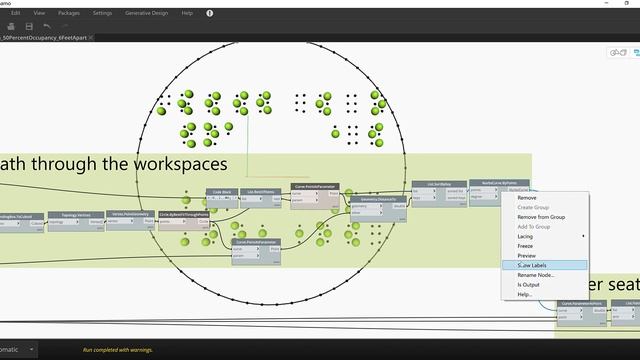Choose Rename Node... in context menu
Viewport: 640px width, 360px height.
545,275
